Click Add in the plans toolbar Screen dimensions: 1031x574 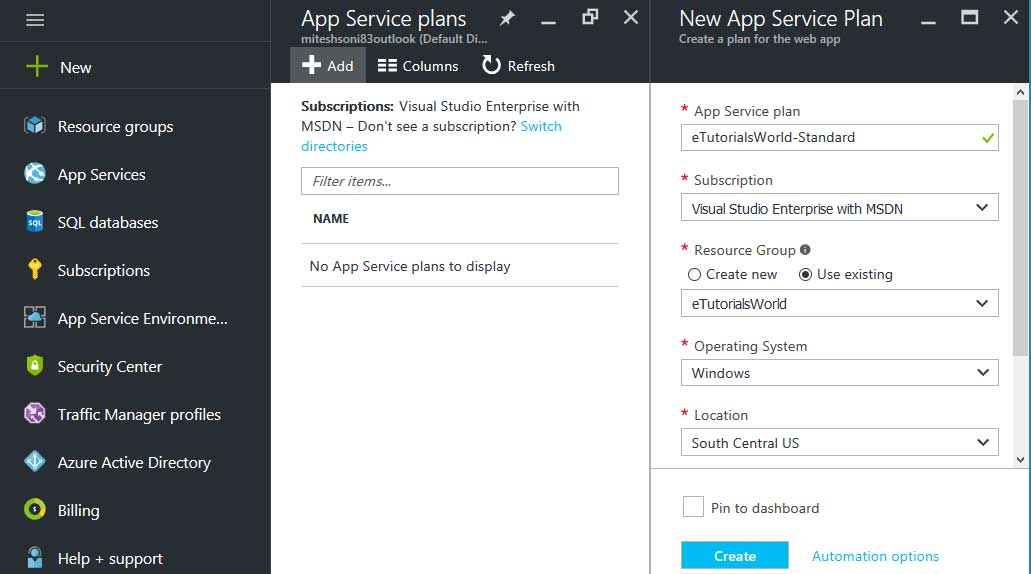tap(328, 66)
